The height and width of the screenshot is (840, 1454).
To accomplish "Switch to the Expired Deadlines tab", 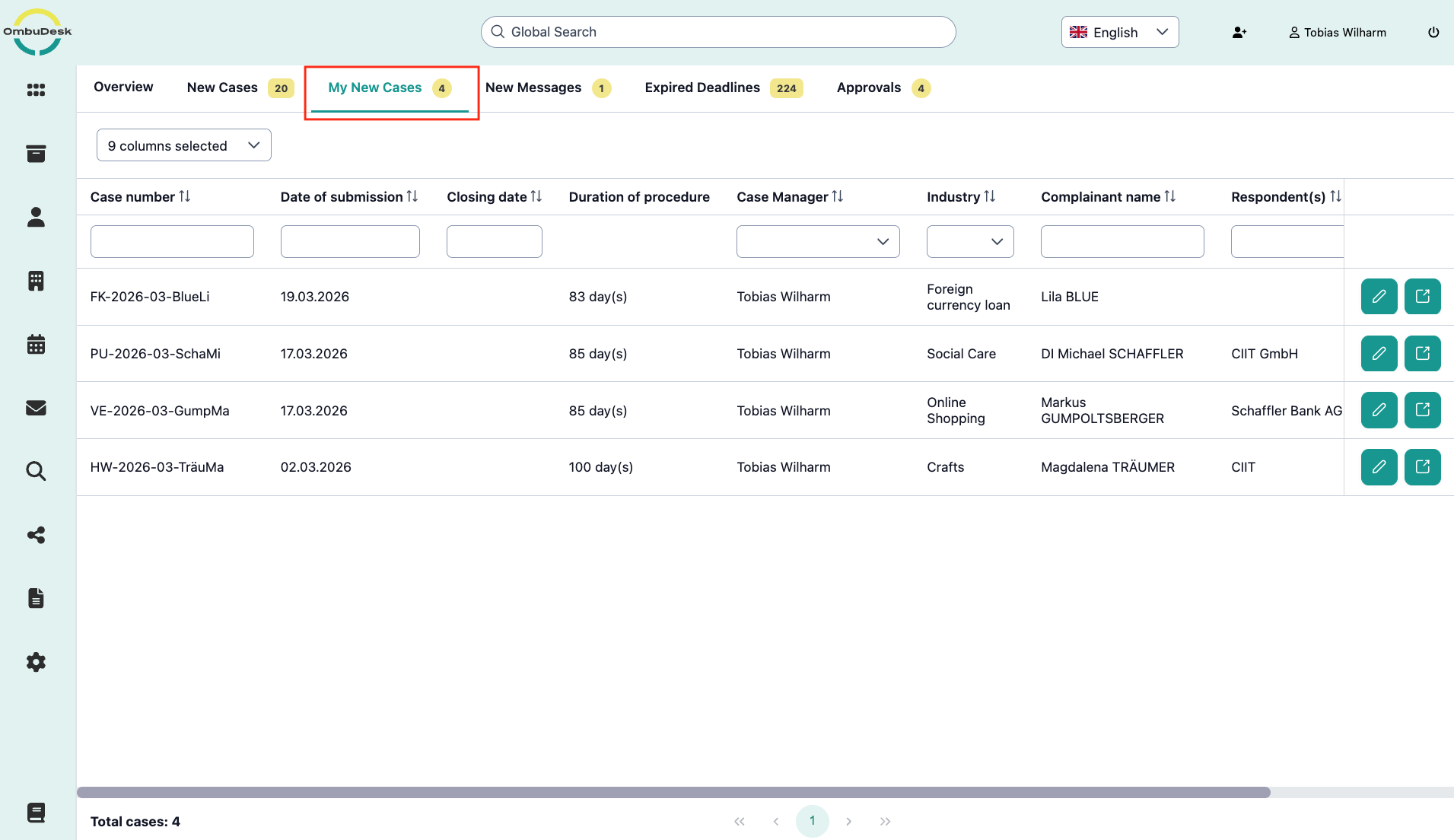I will (724, 87).
